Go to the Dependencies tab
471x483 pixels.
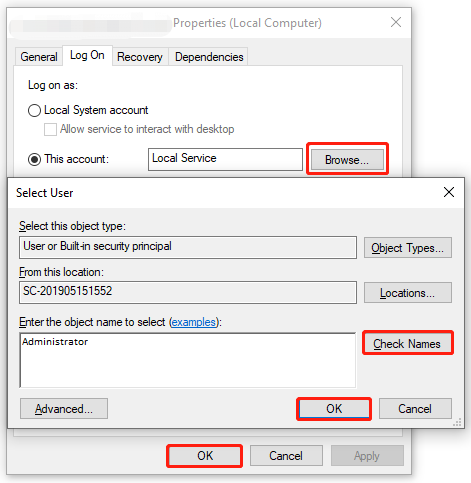click(x=209, y=57)
